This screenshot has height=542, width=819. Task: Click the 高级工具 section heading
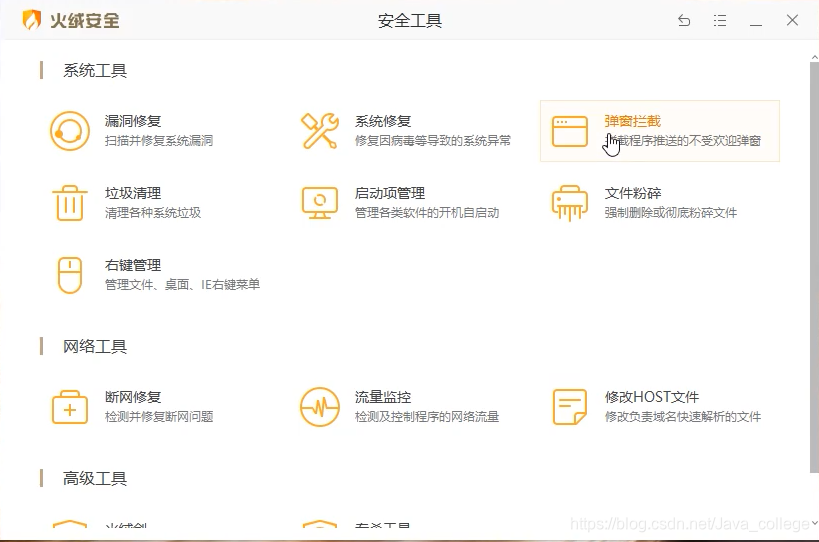[x=95, y=478]
